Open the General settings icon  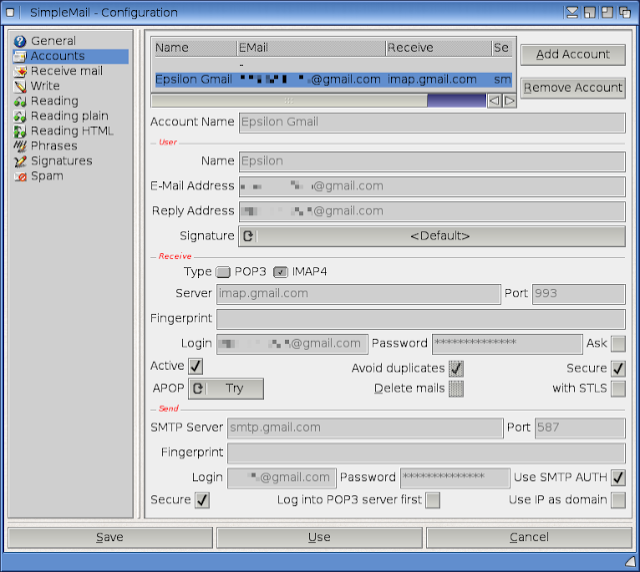click(x=20, y=41)
